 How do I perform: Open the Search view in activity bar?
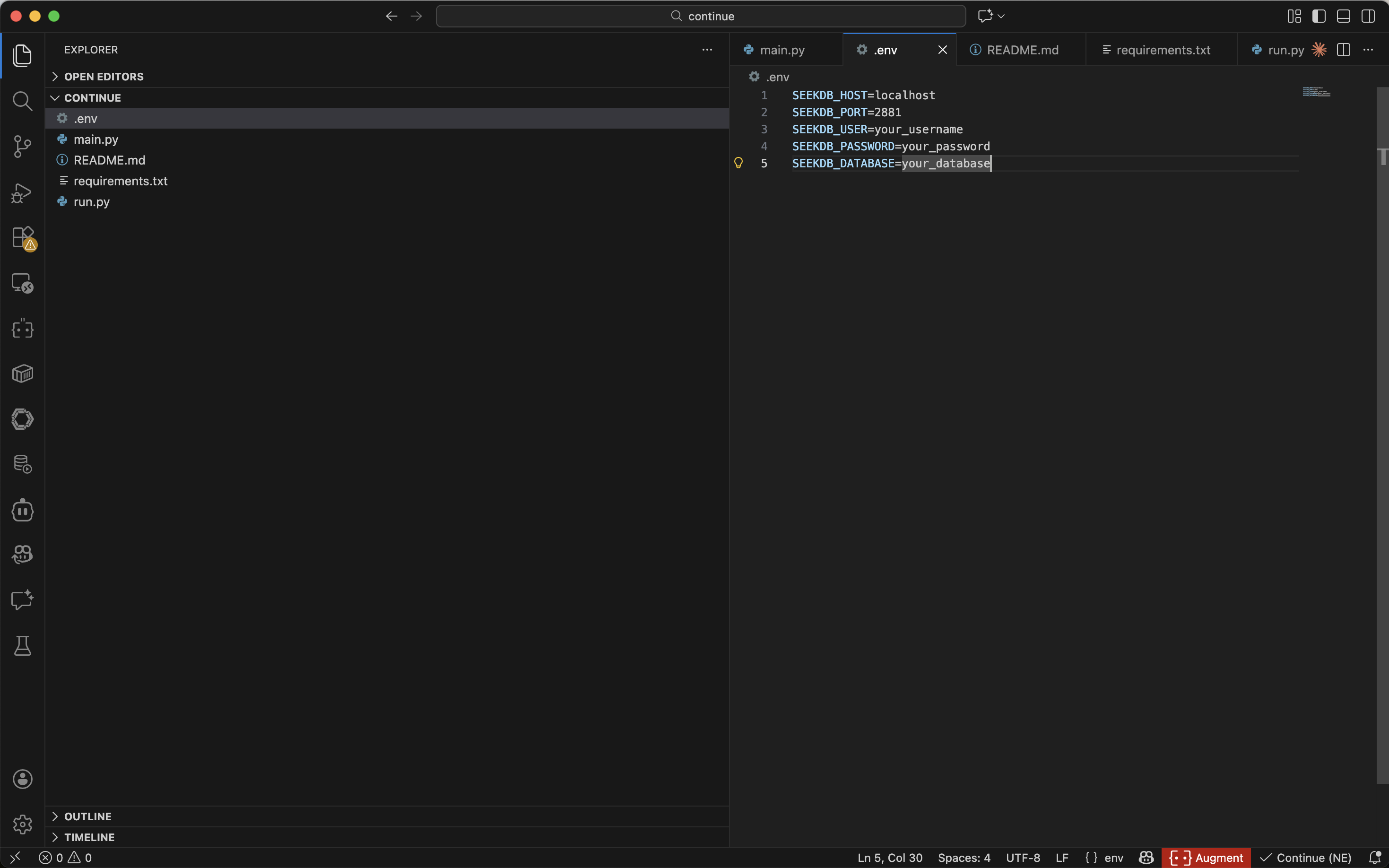point(22,101)
